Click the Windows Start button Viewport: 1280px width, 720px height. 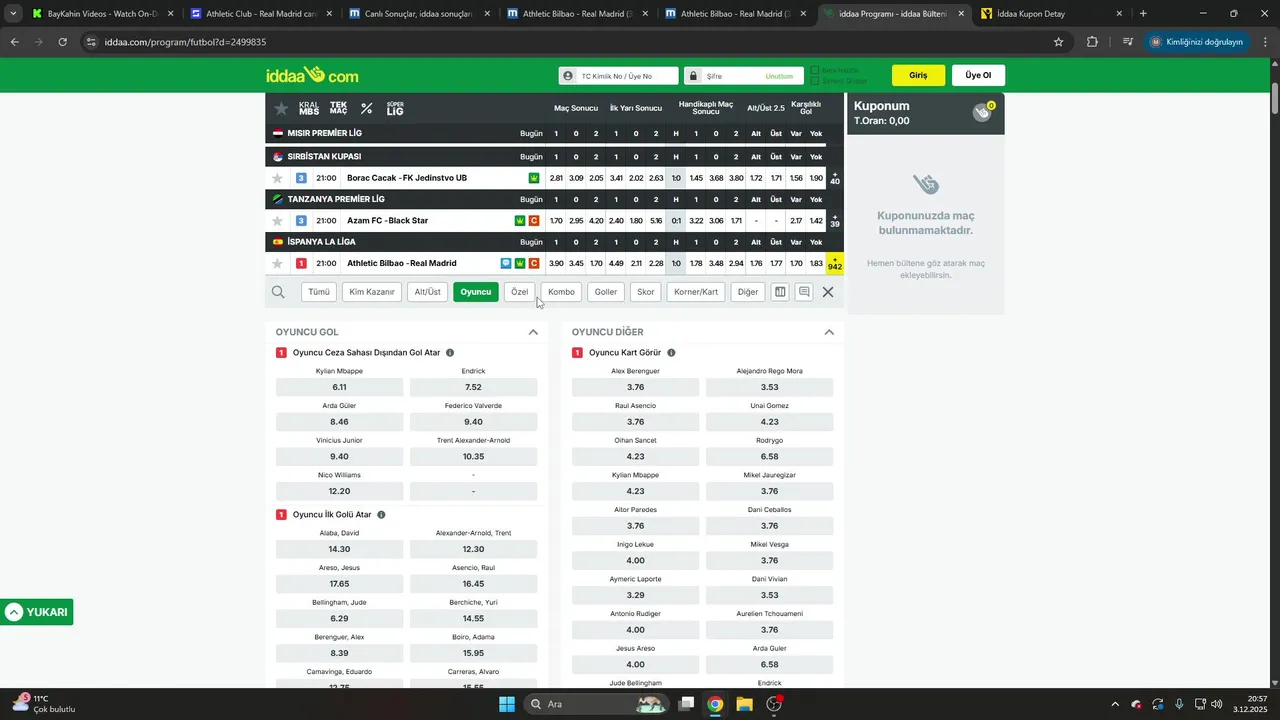(507, 704)
